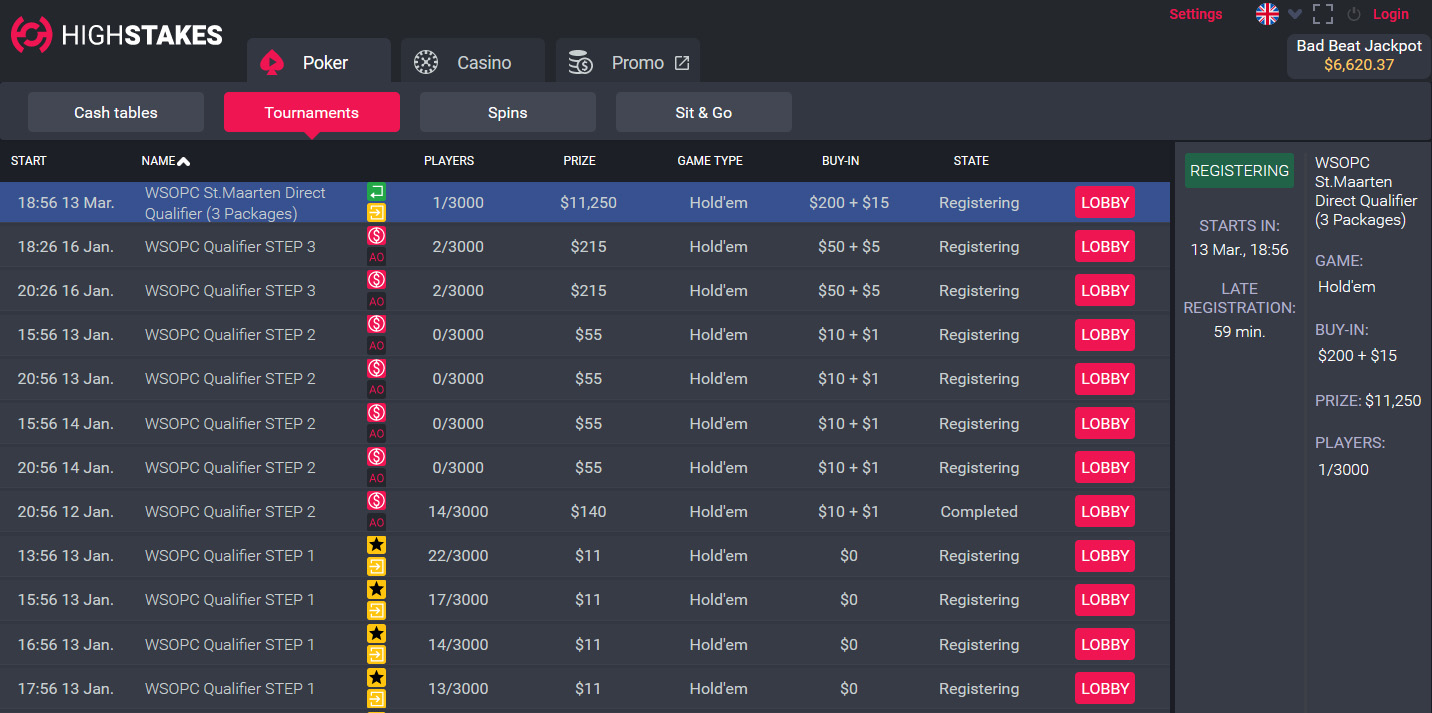The height and width of the screenshot is (713, 1432).
Task: Switch to the Casino tab
Action: click(472, 63)
